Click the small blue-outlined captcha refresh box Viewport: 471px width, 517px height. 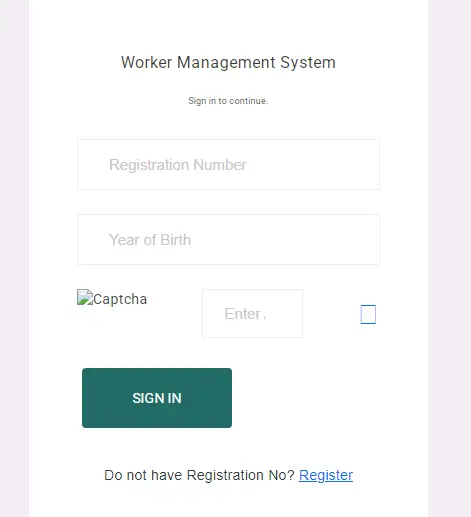368,314
